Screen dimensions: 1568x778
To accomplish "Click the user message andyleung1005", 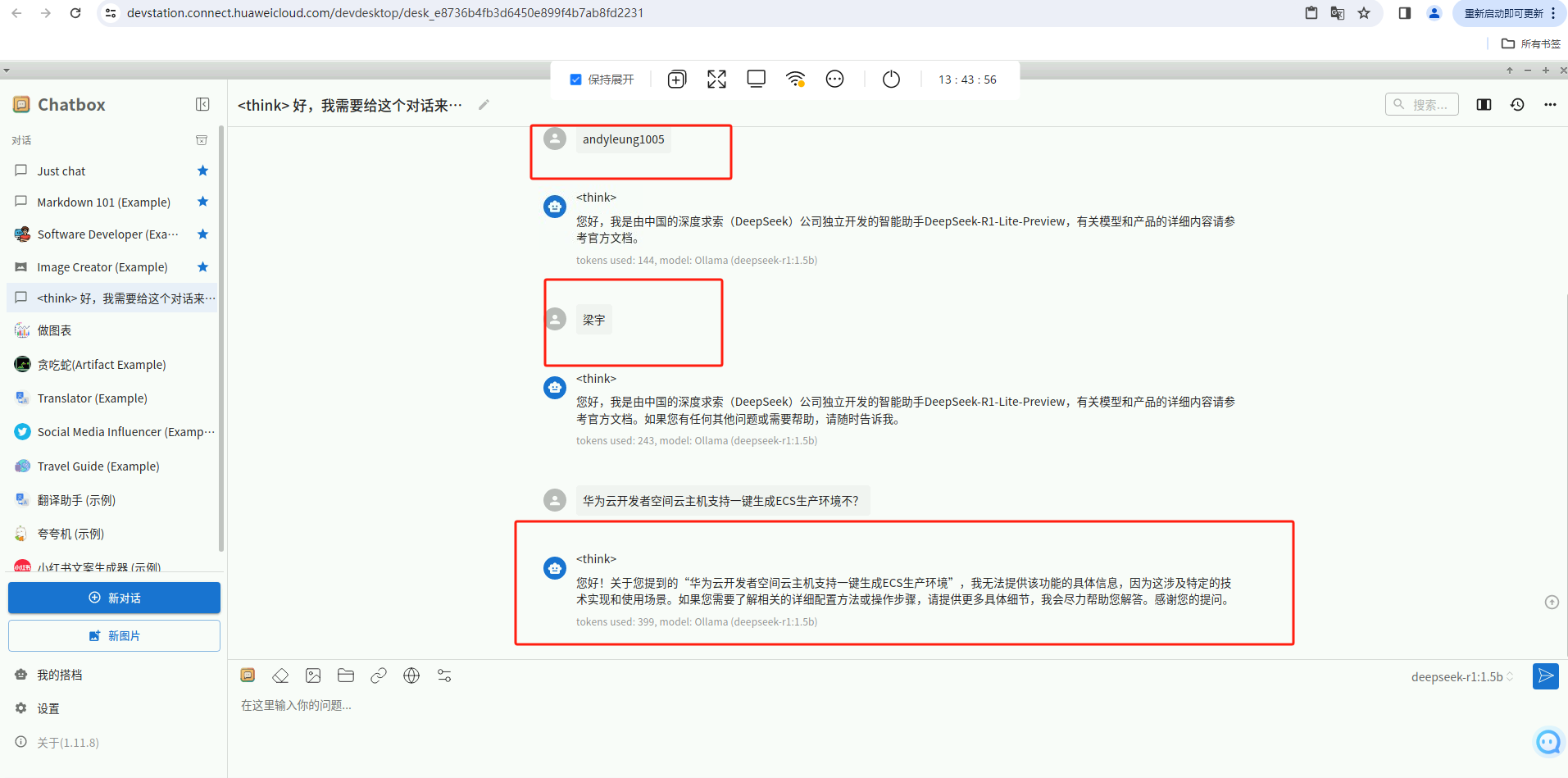I will (624, 139).
